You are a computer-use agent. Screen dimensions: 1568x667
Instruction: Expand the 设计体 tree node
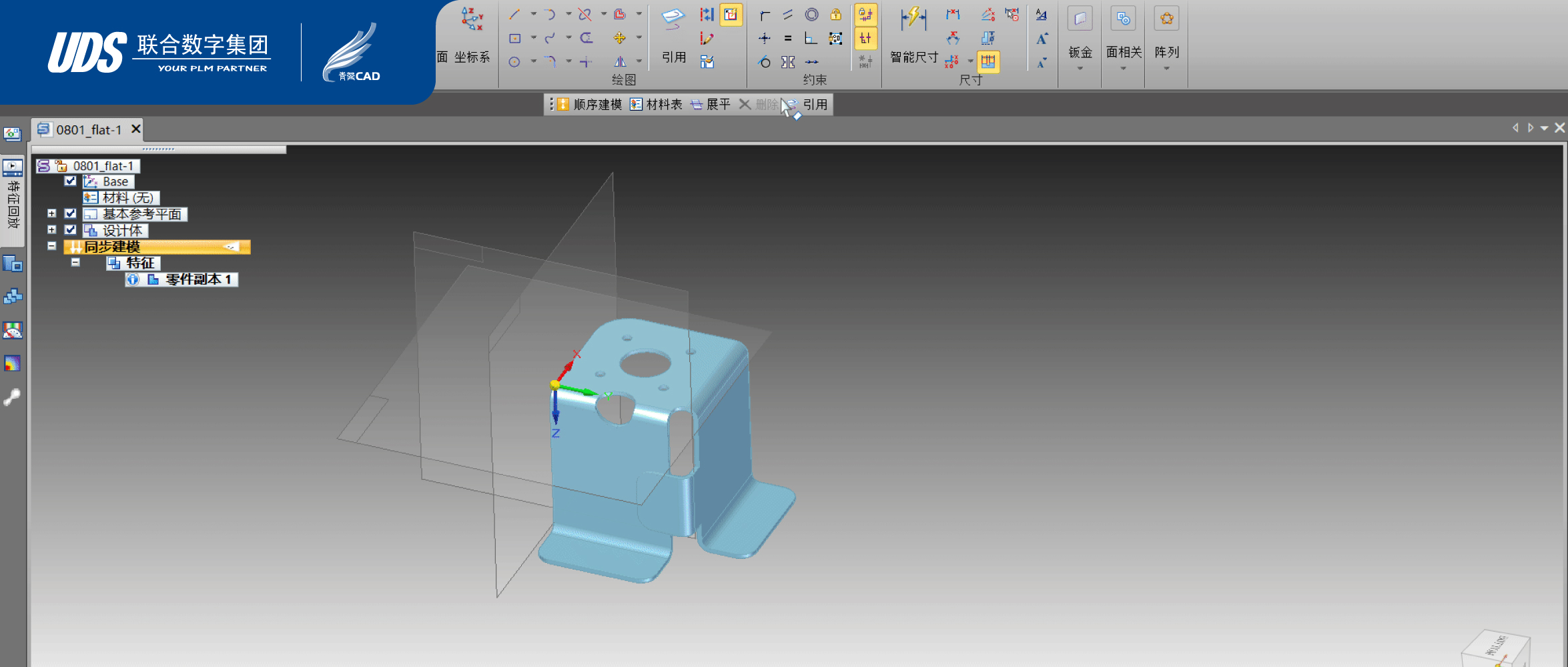pos(51,229)
